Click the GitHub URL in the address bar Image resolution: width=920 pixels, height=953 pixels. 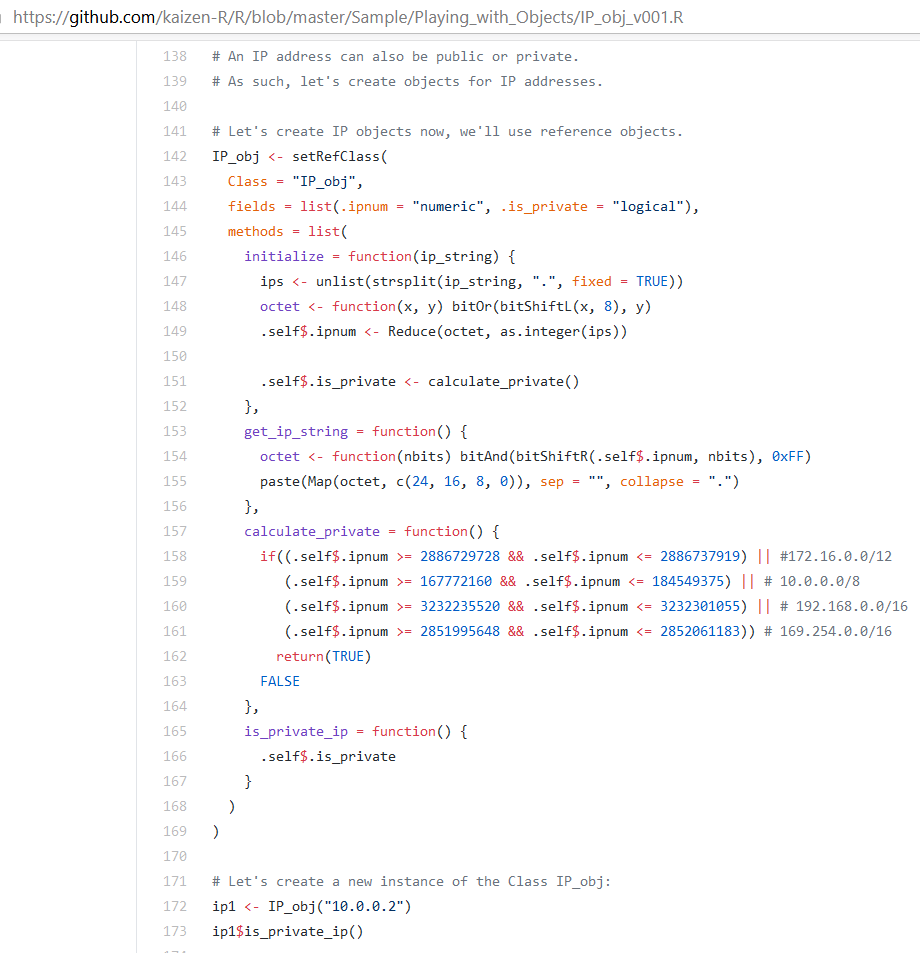click(x=348, y=17)
